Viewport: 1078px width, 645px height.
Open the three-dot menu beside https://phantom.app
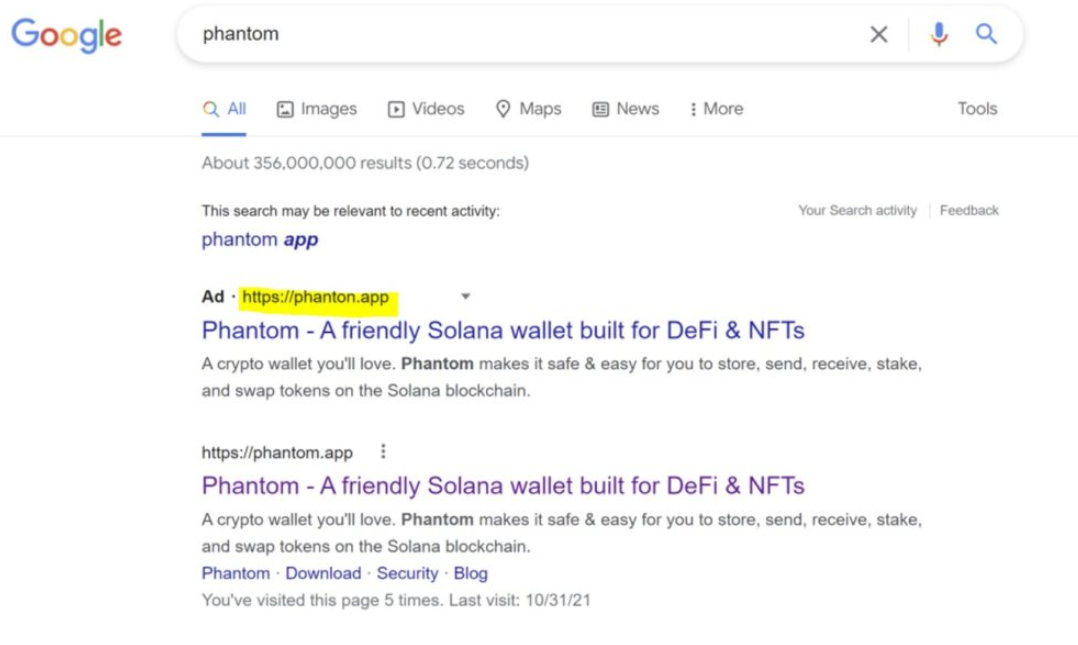coord(383,452)
